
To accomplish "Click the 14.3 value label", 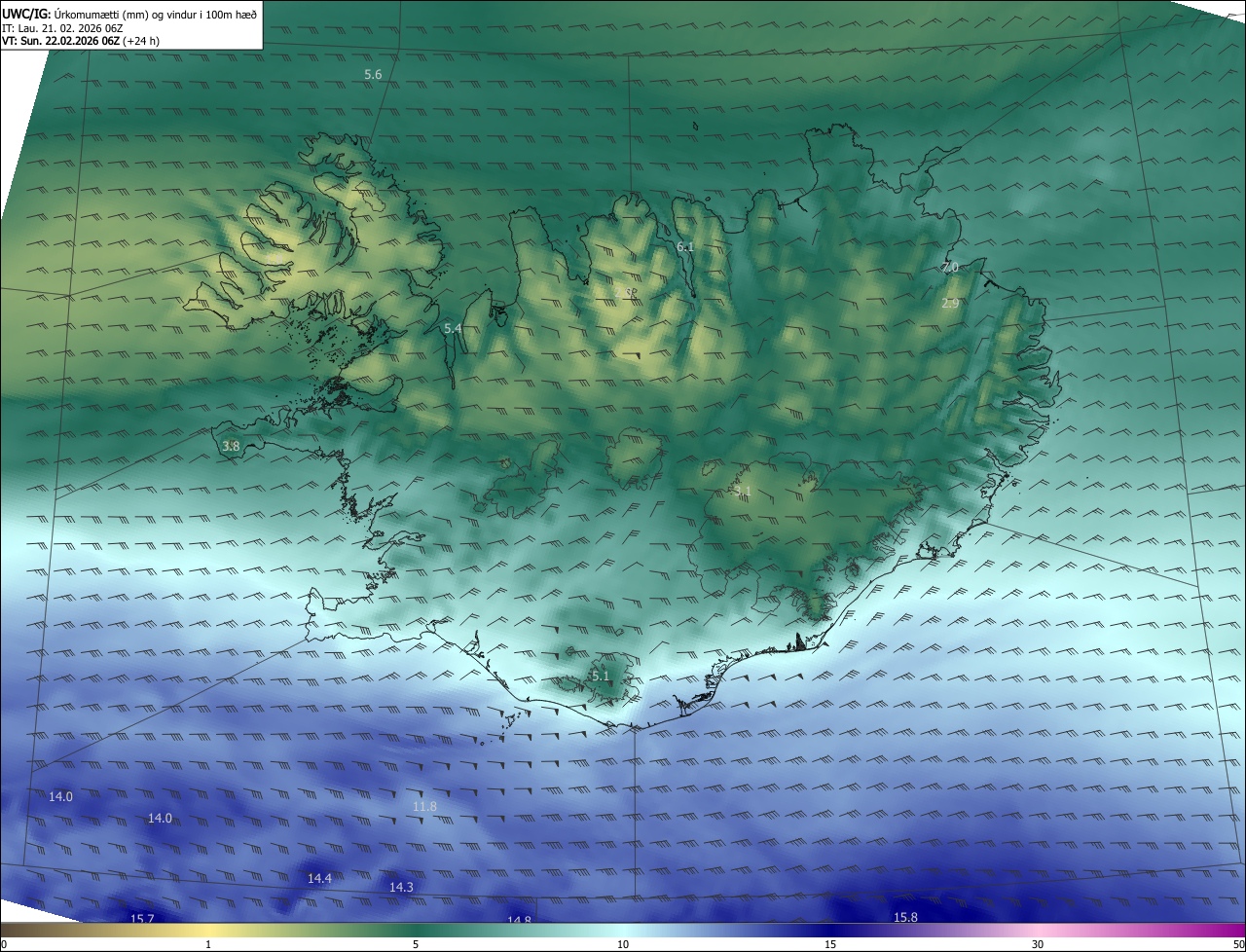I will pyautogui.click(x=401, y=888).
